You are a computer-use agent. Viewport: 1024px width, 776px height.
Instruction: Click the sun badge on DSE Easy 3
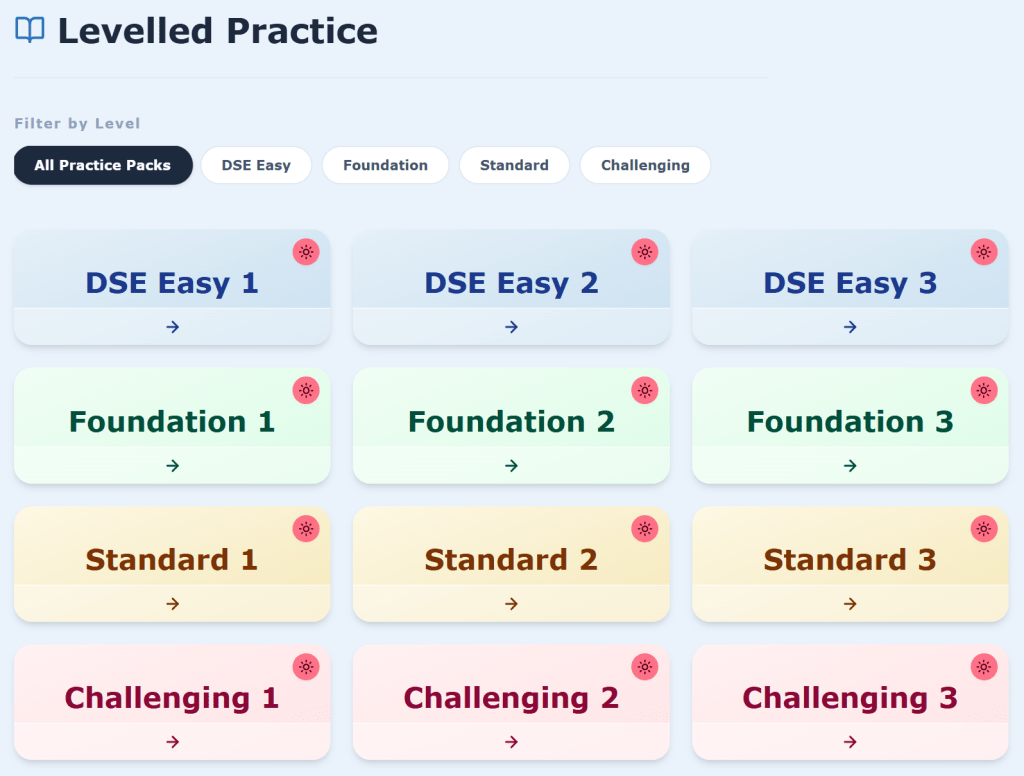pos(984,252)
